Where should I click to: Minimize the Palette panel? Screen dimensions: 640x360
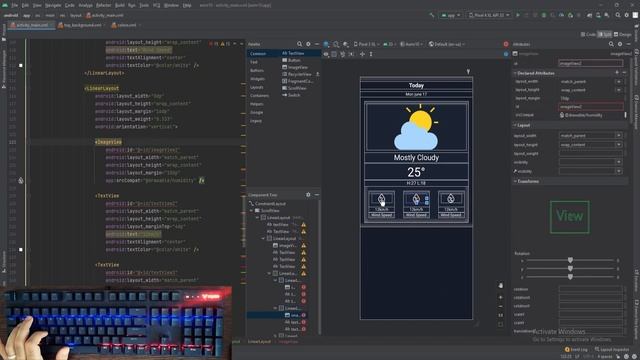[x=317, y=44]
